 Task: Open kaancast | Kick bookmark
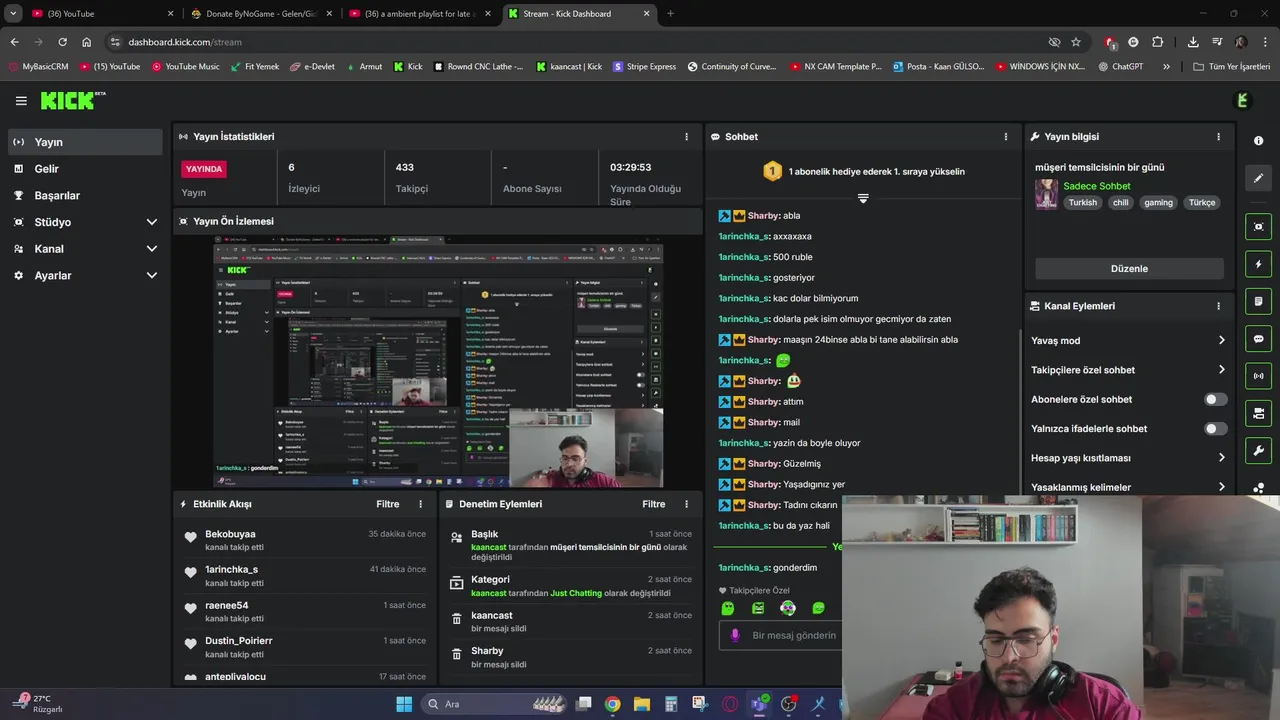tap(569, 66)
